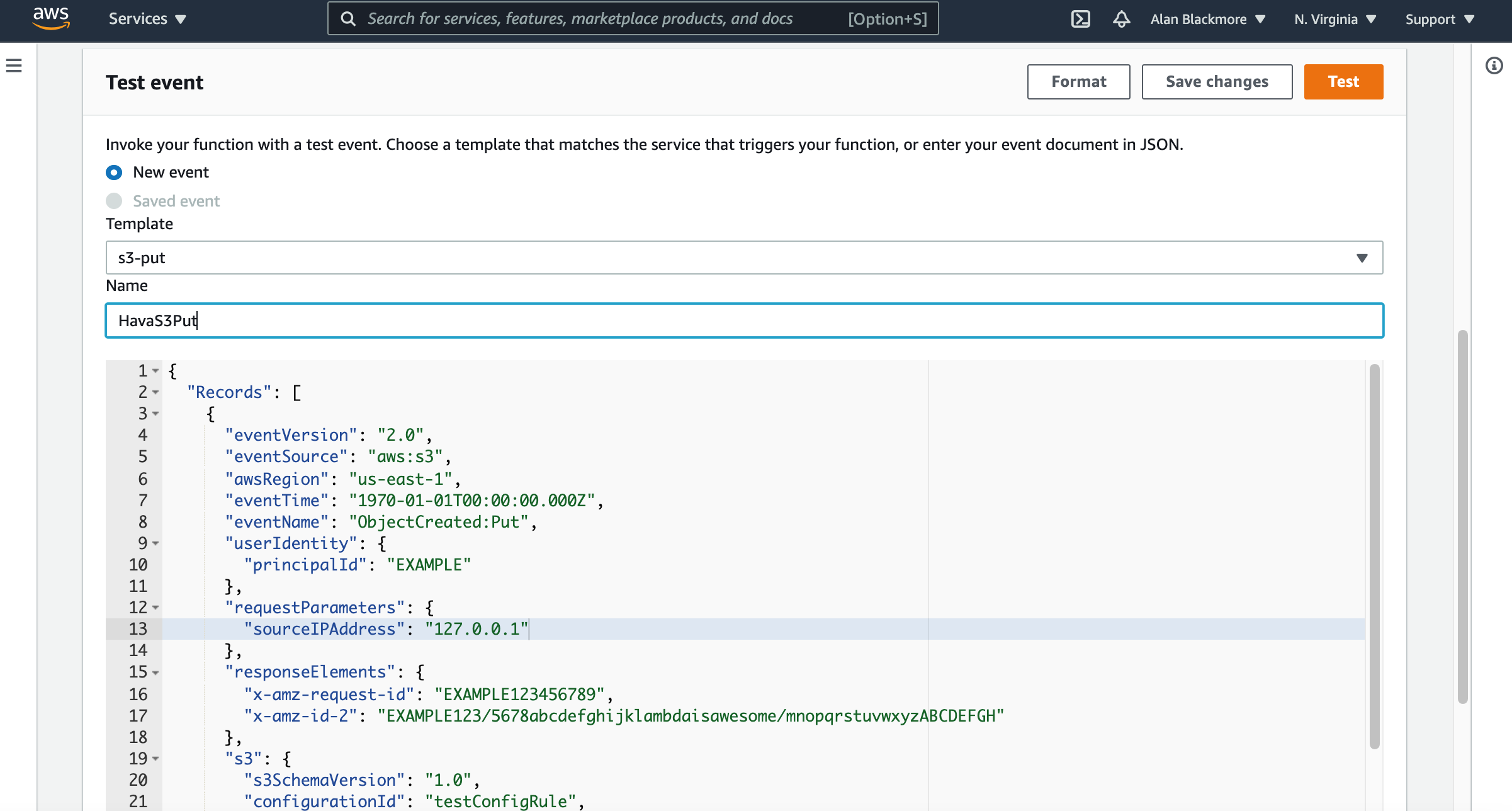Open the s3-put template dropdown

click(x=744, y=258)
